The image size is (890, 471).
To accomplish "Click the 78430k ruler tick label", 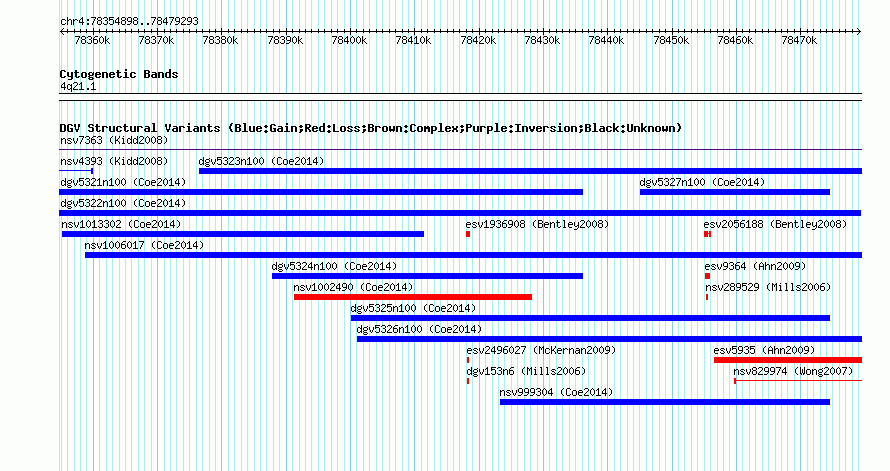I will 542,40.
